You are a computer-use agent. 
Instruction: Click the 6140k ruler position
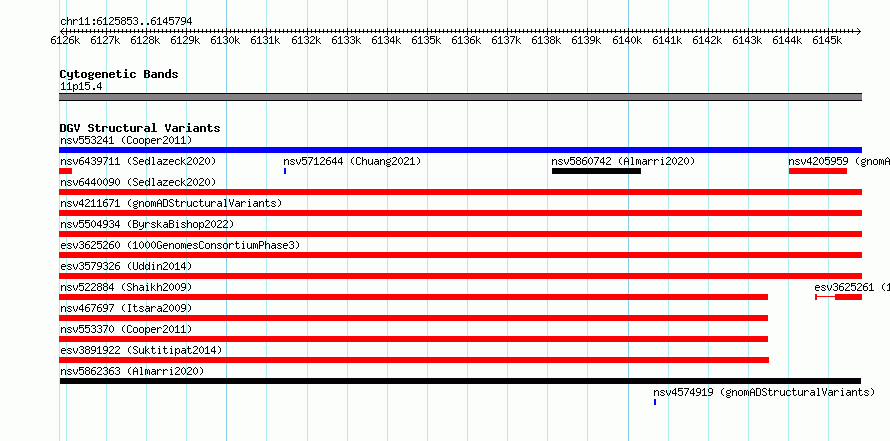(628, 40)
